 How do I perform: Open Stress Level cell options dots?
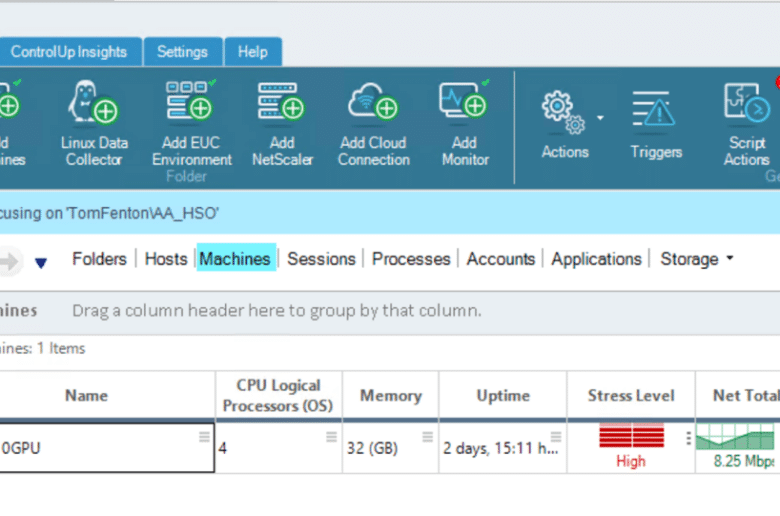688,438
